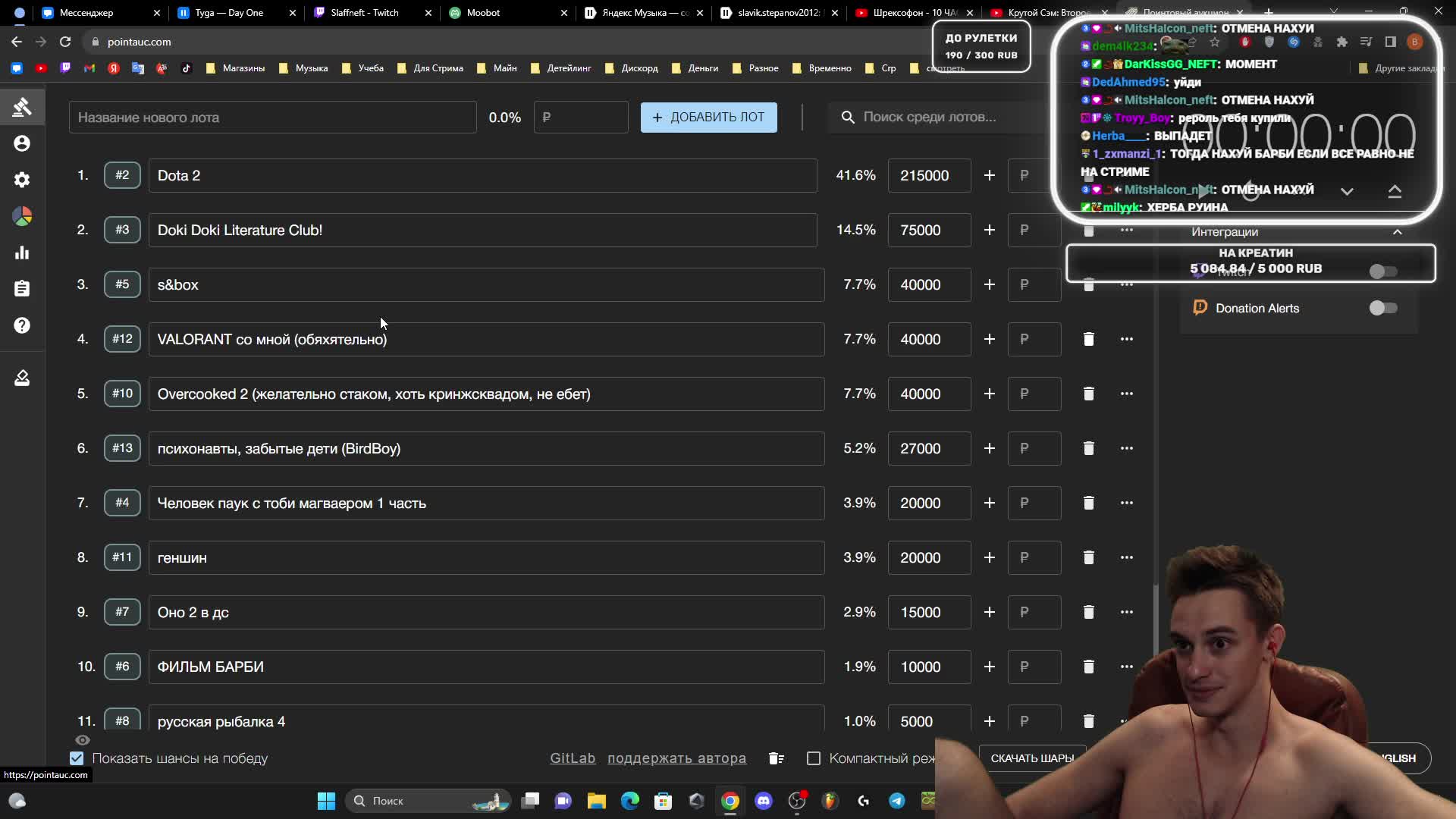Open Telegram from the taskbar
This screenshot has height=819, width=1456.
[x=896, y=801]
